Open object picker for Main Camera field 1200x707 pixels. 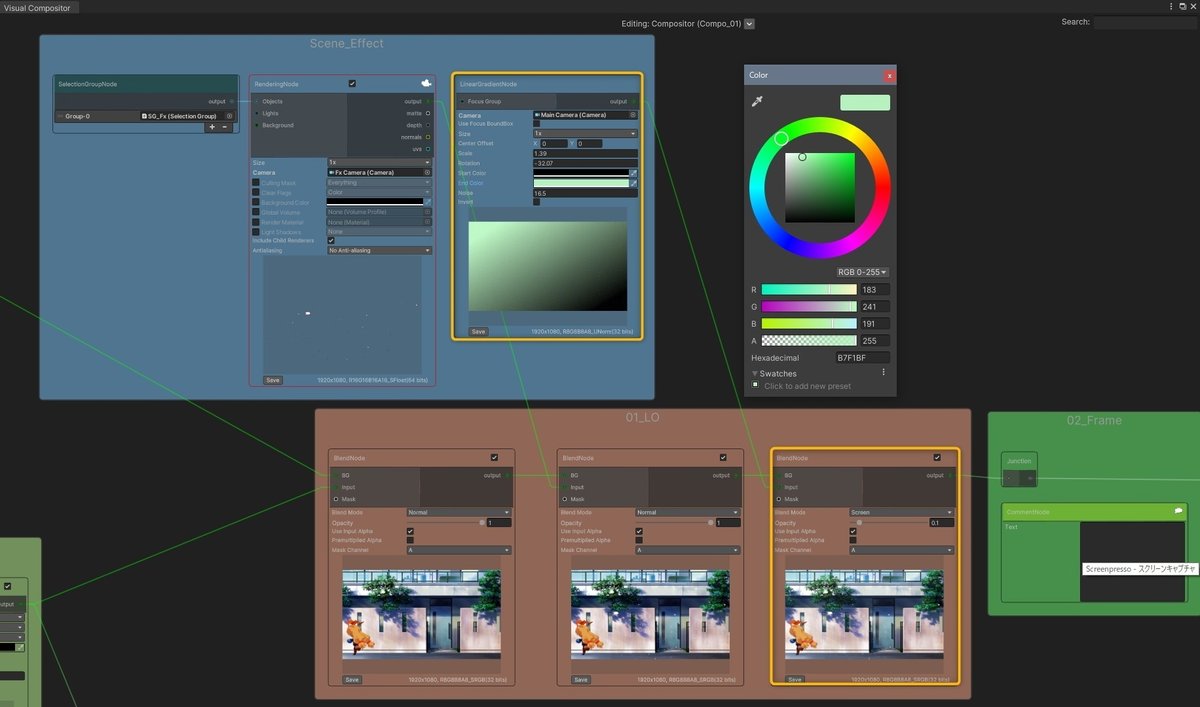633,115
